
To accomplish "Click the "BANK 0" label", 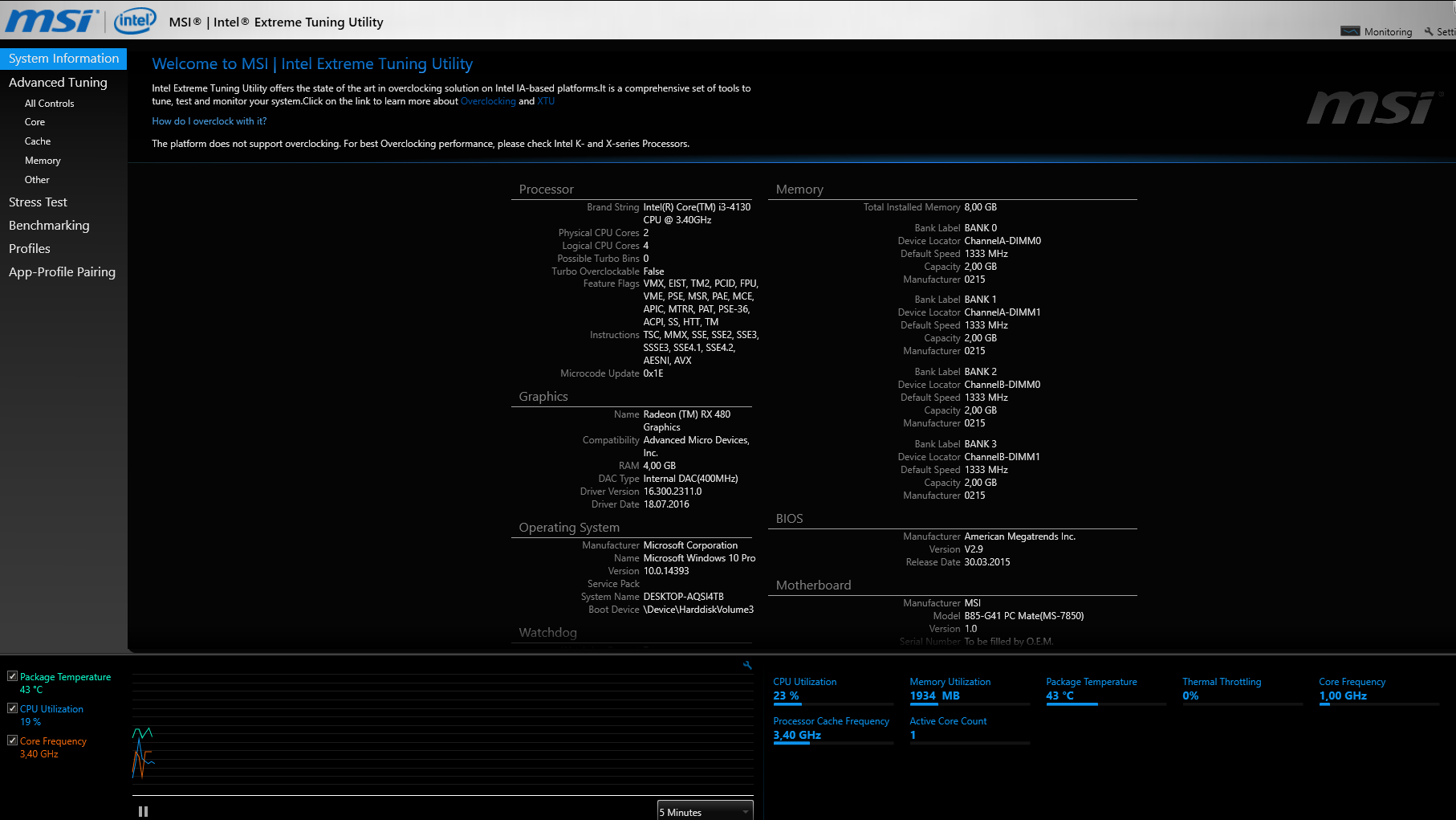I will click(x=981, y=228).
